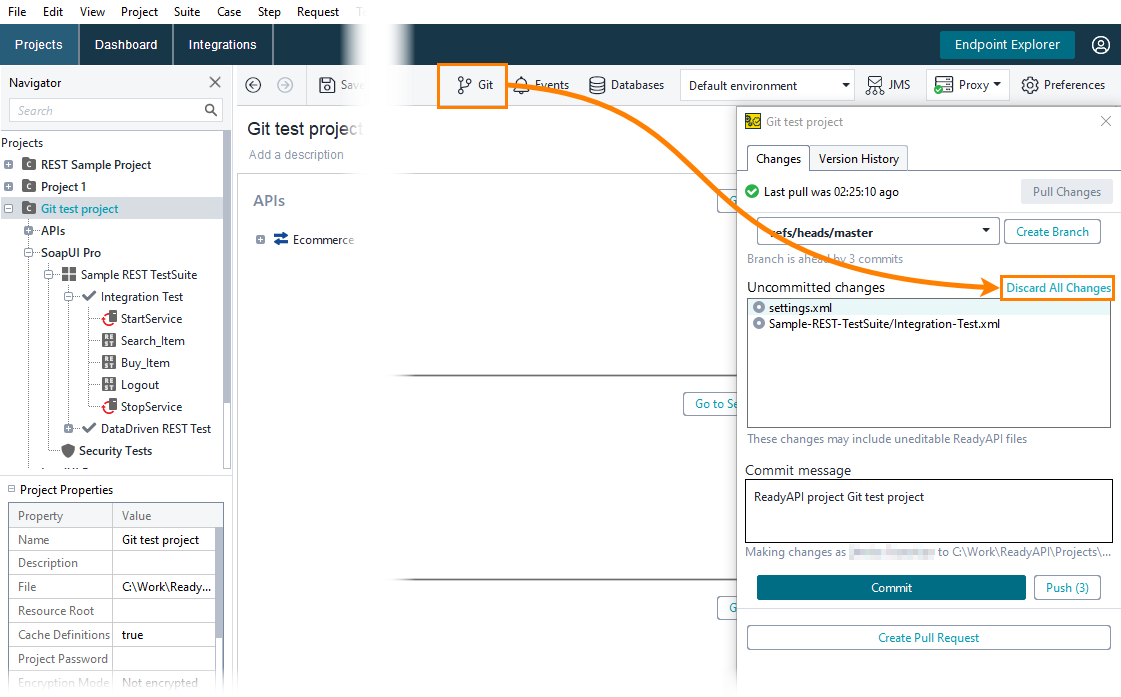Go back with the left arrow icon
Image resolution: width=1121 pixels, height=697 pixels.
(253, 85)
